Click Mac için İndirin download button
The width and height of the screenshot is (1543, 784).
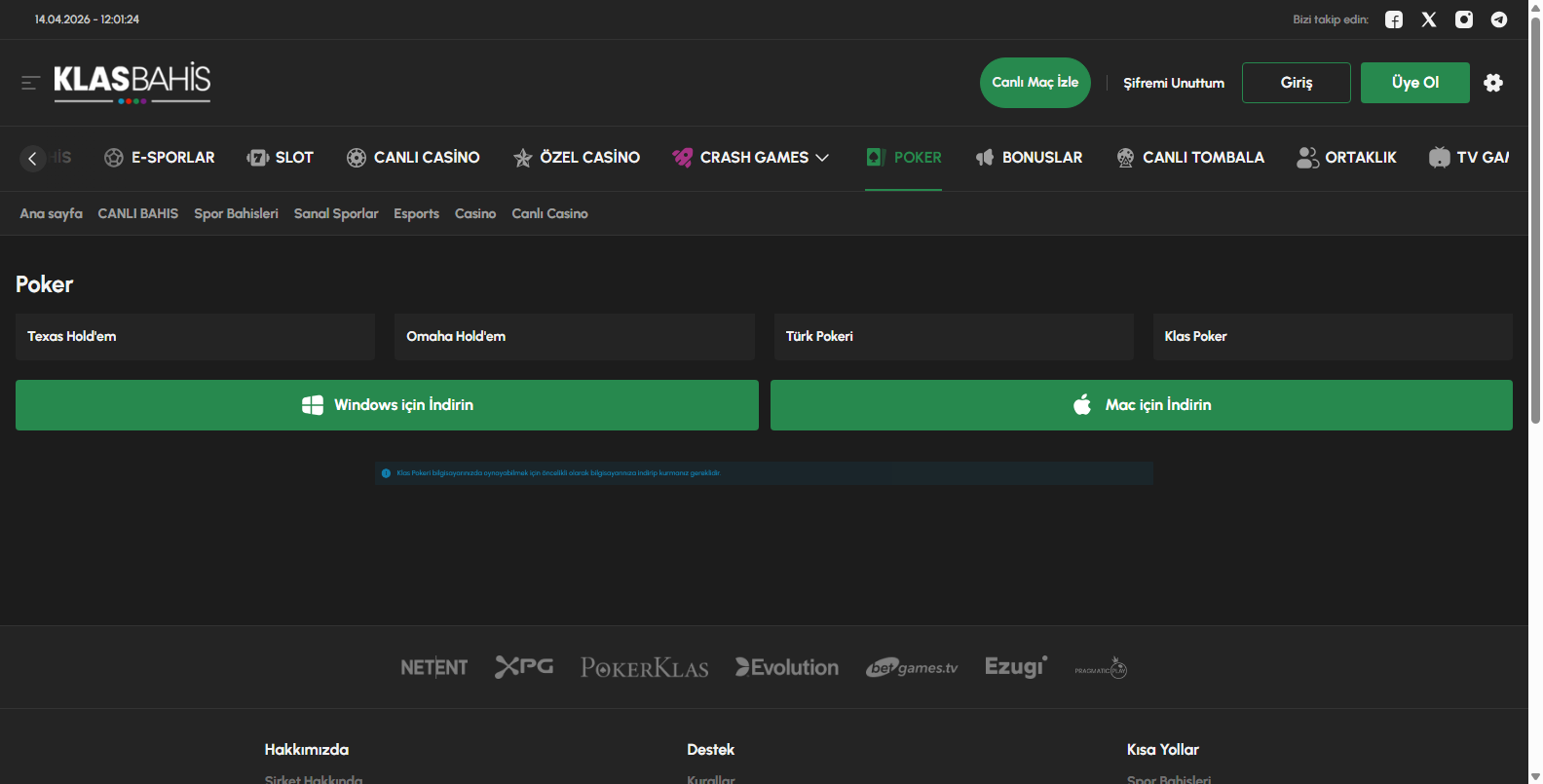(1141, 405)
